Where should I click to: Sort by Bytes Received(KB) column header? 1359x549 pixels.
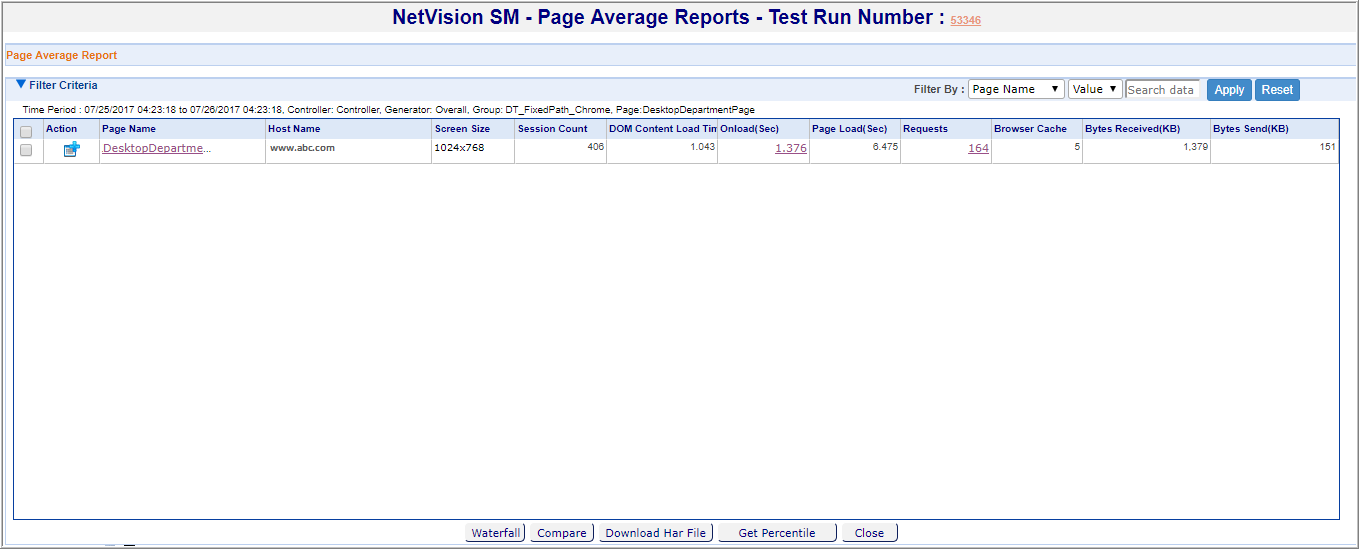(1146, 129)
